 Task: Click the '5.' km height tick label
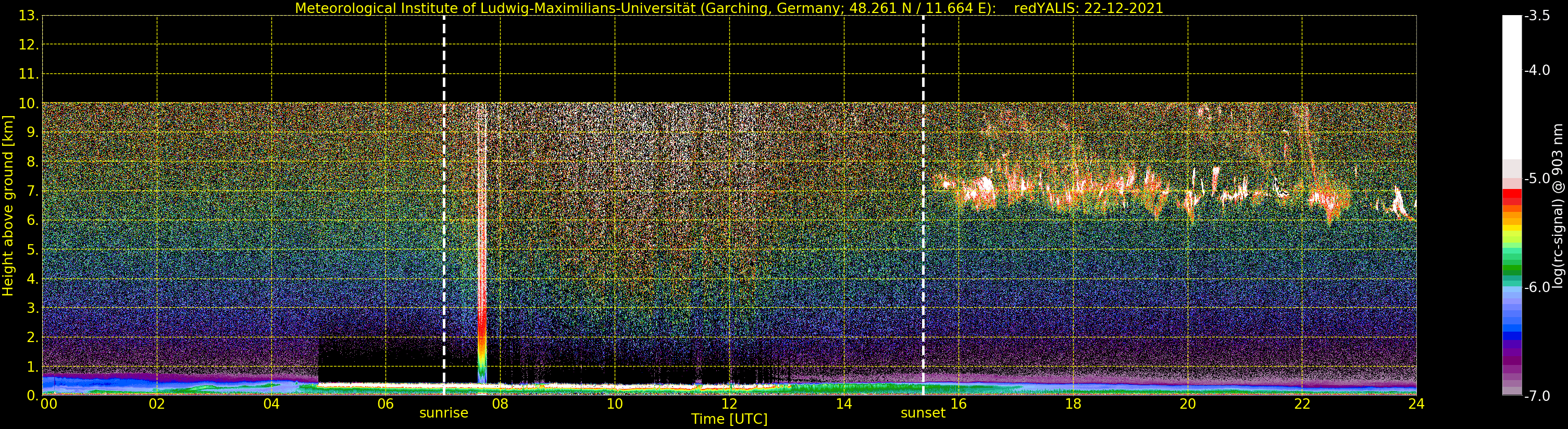[x=33, y=249]
